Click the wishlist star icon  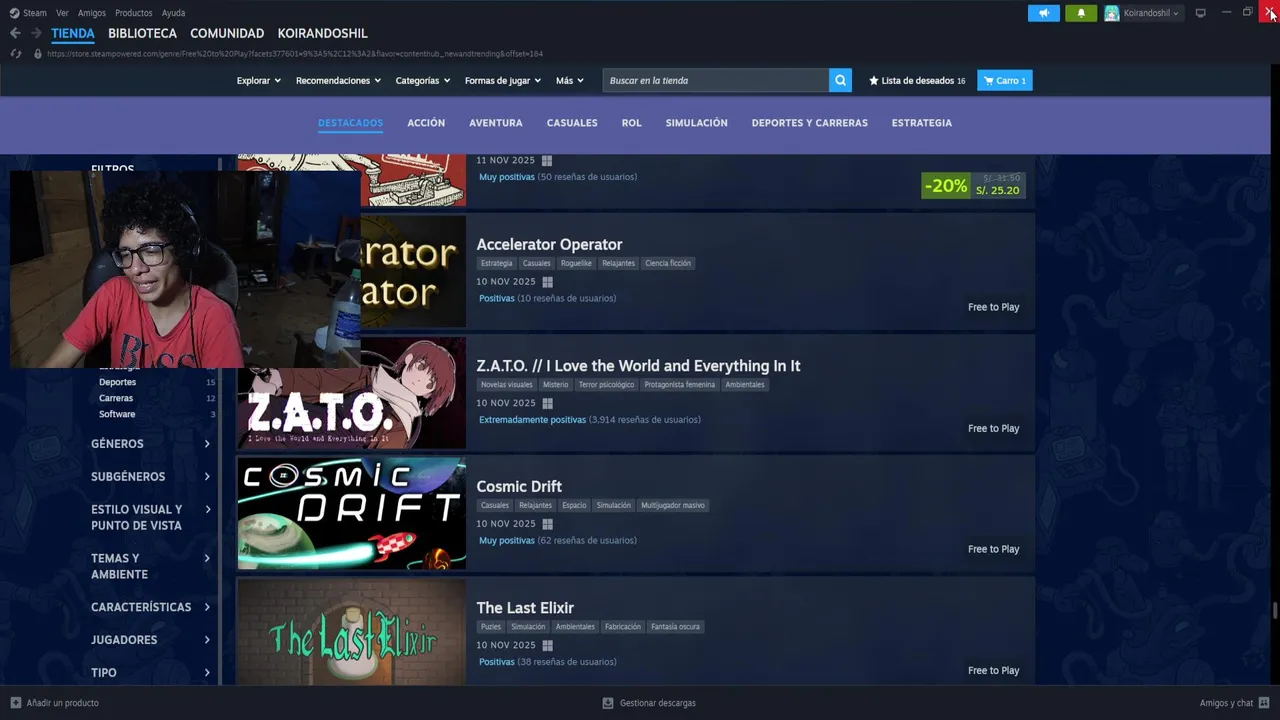coord(874,80)
